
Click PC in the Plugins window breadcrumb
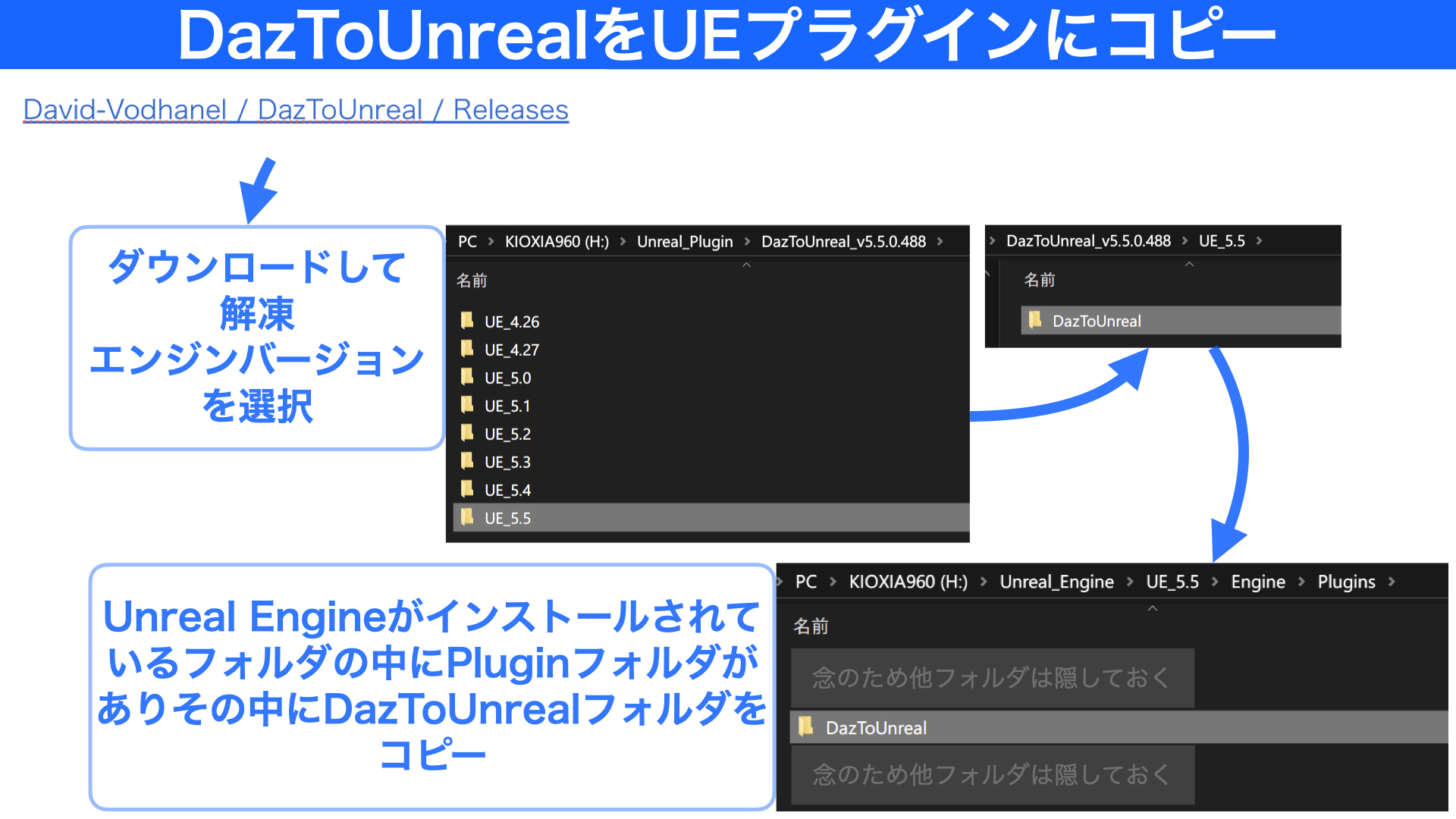(806, 582)
